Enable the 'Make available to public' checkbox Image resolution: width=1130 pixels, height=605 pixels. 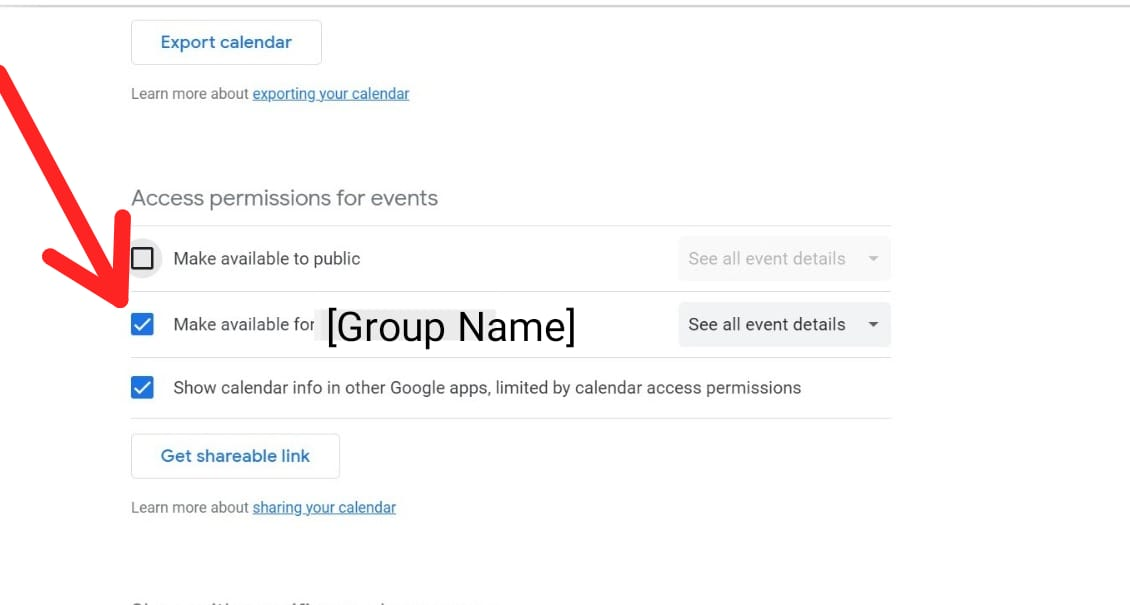[143, 259]
